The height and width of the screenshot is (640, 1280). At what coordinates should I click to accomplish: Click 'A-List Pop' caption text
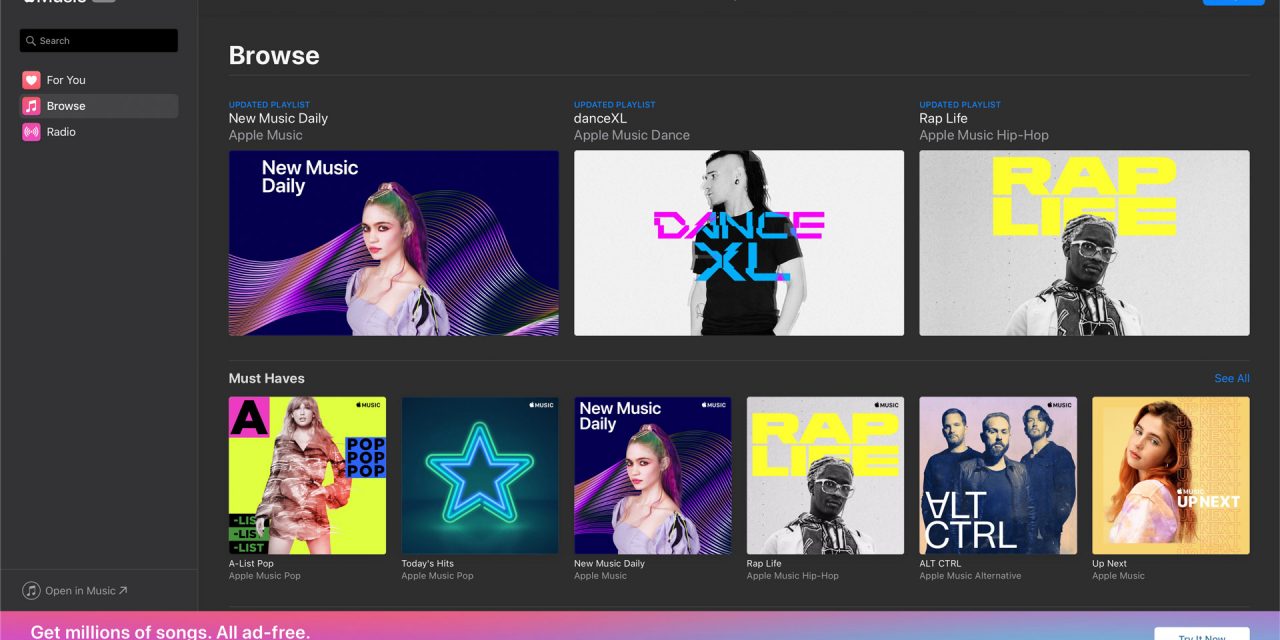point(251,564)
